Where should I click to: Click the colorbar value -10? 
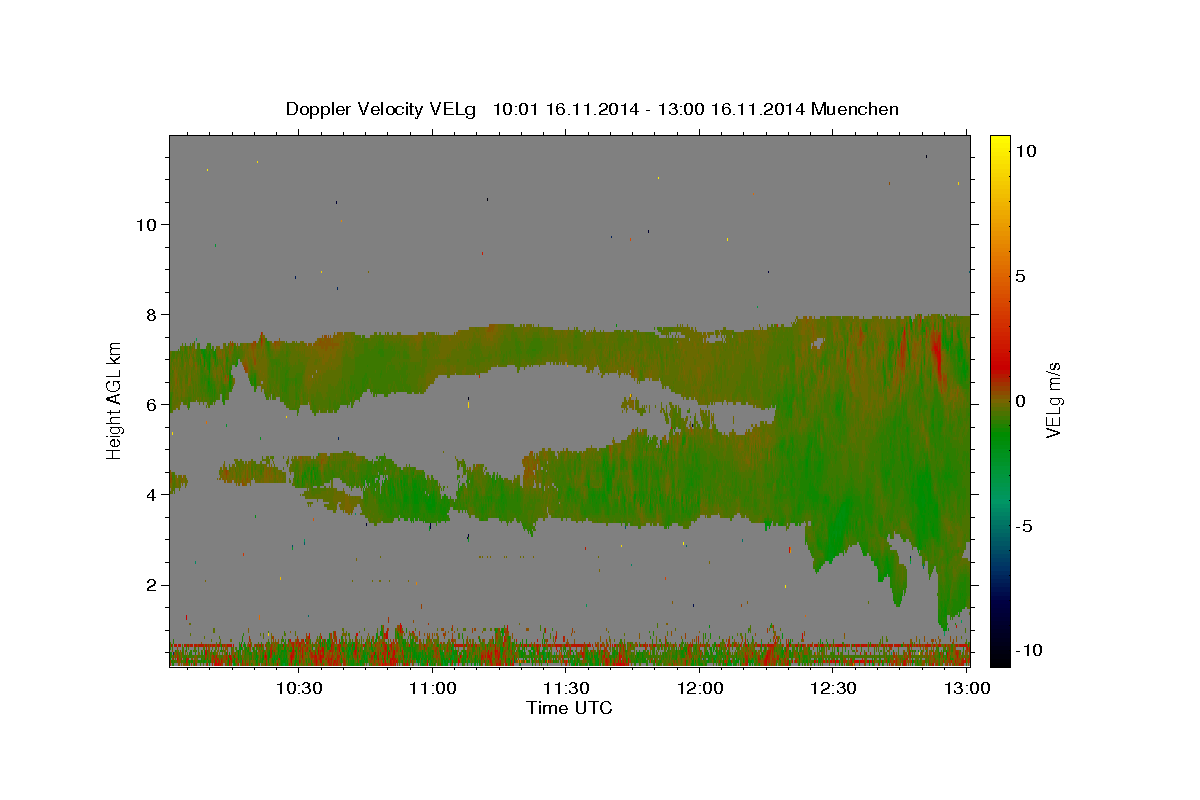(1030, 650)
